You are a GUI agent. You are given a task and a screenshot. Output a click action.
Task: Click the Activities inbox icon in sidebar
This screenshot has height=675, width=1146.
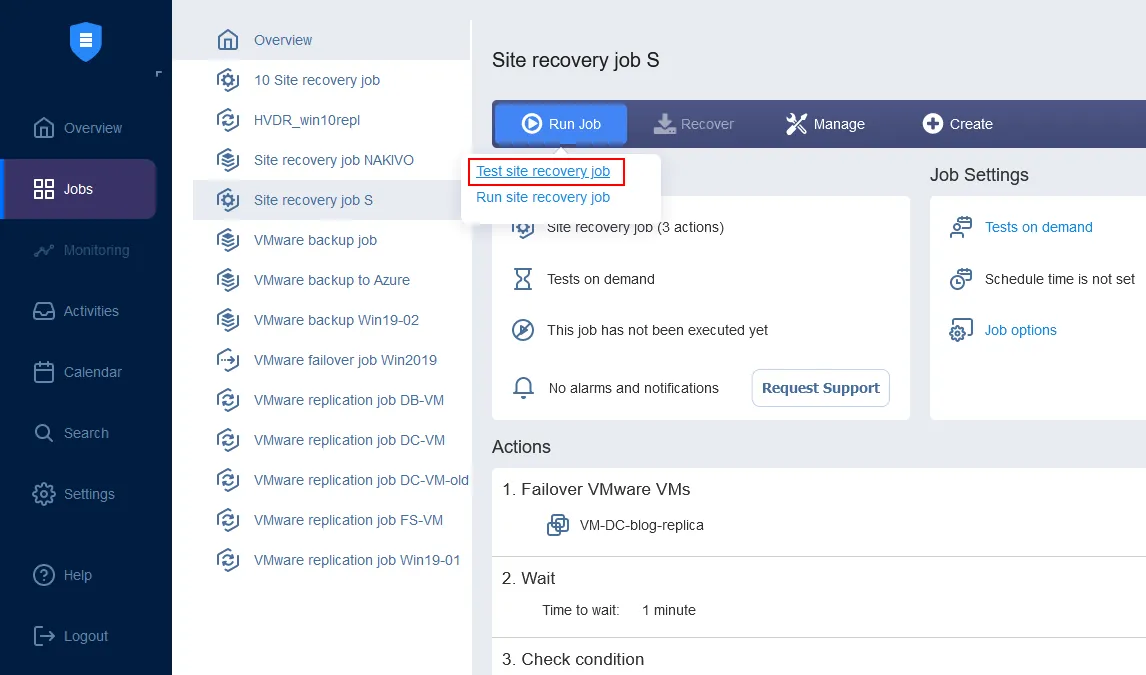pyautogui.click(x=44, y=311)
